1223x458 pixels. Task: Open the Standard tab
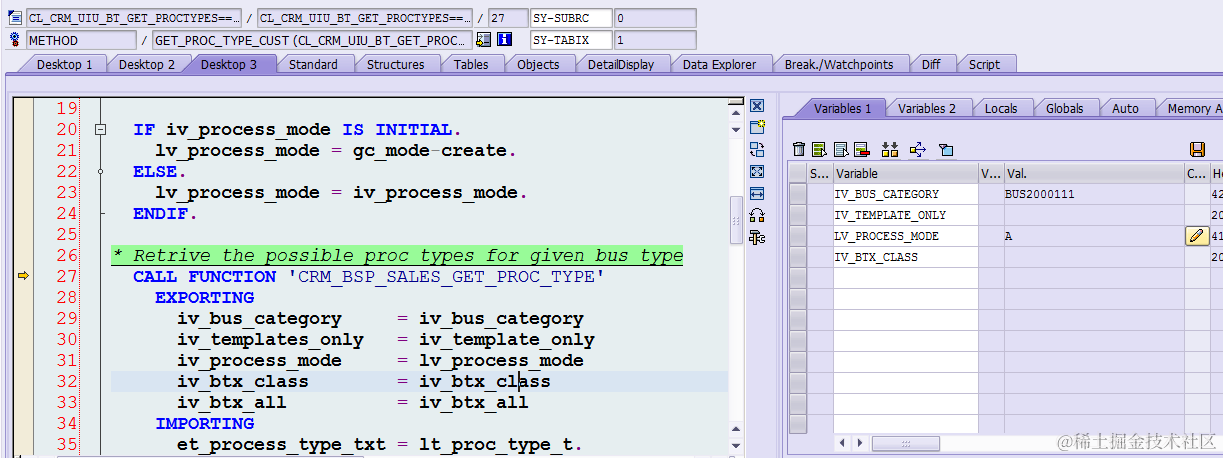[313, 64]
